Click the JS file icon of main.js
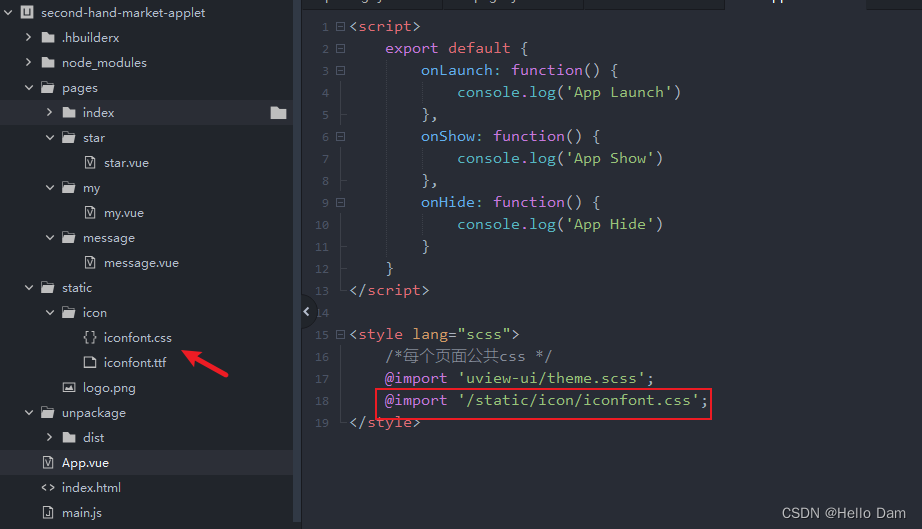 [x=48, y=513]
